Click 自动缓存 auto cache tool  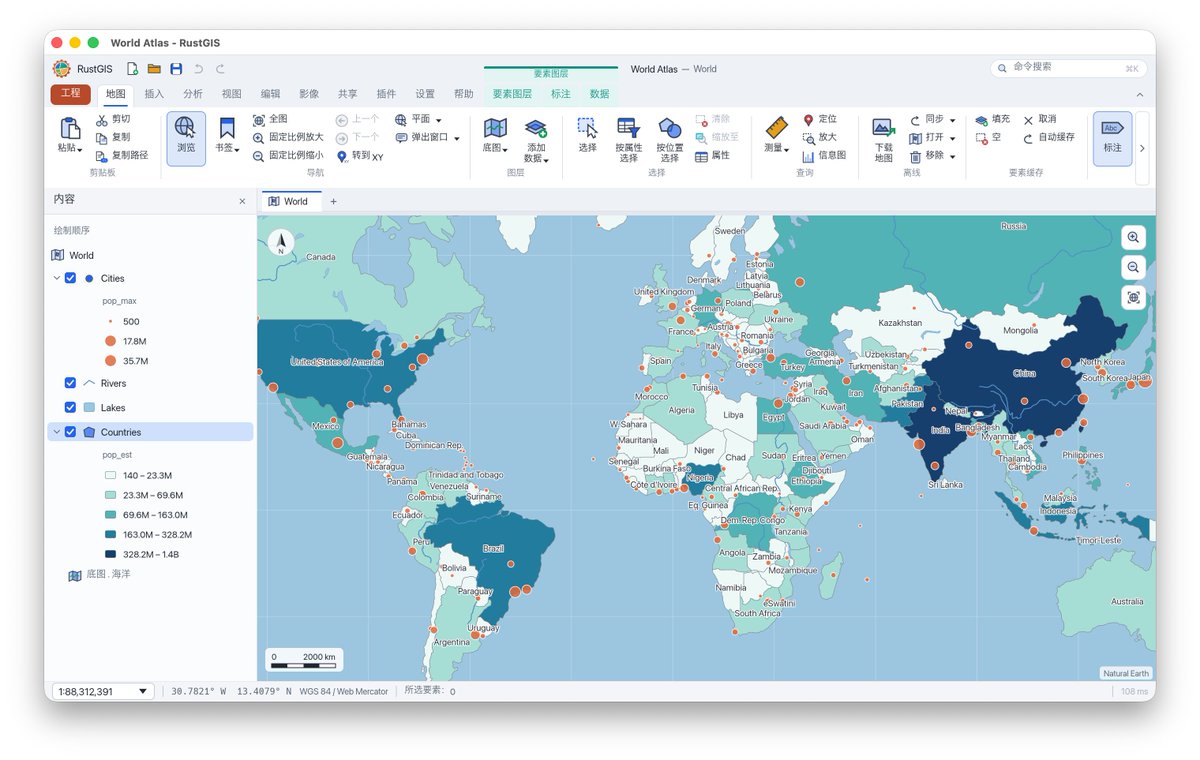click(1048, 137)
